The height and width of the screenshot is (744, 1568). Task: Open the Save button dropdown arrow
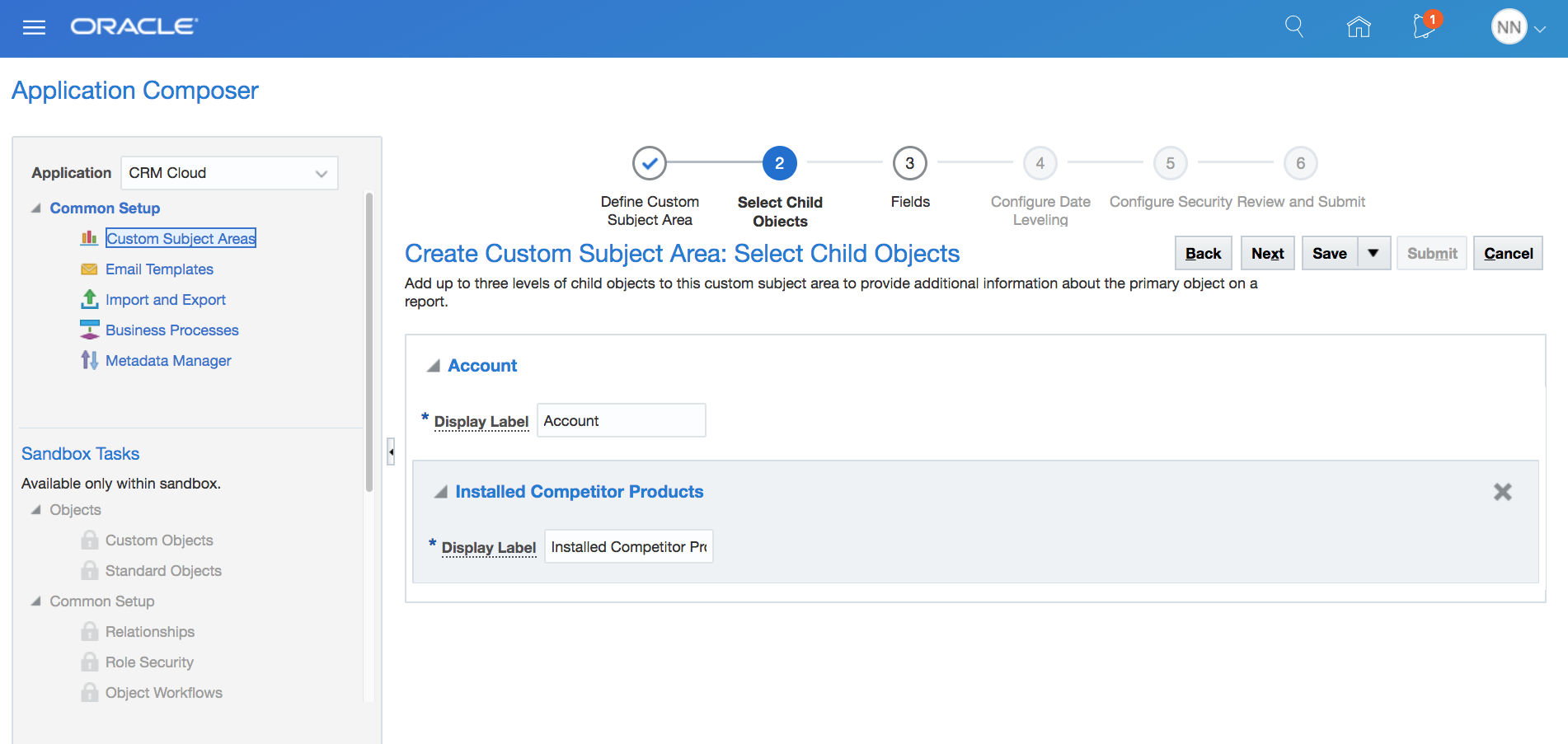click(1373, 253)
